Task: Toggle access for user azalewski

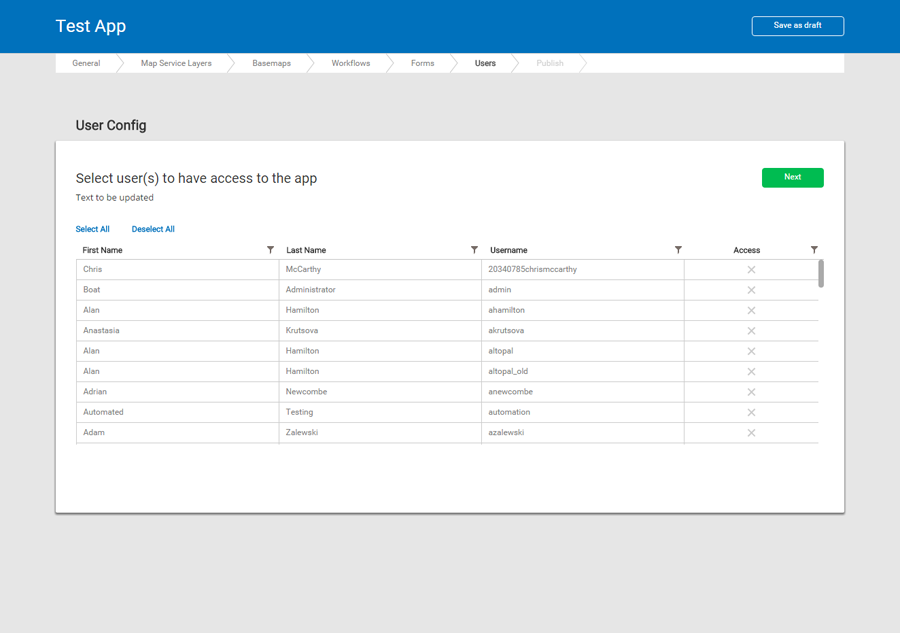Action: (x=751, y=433)
